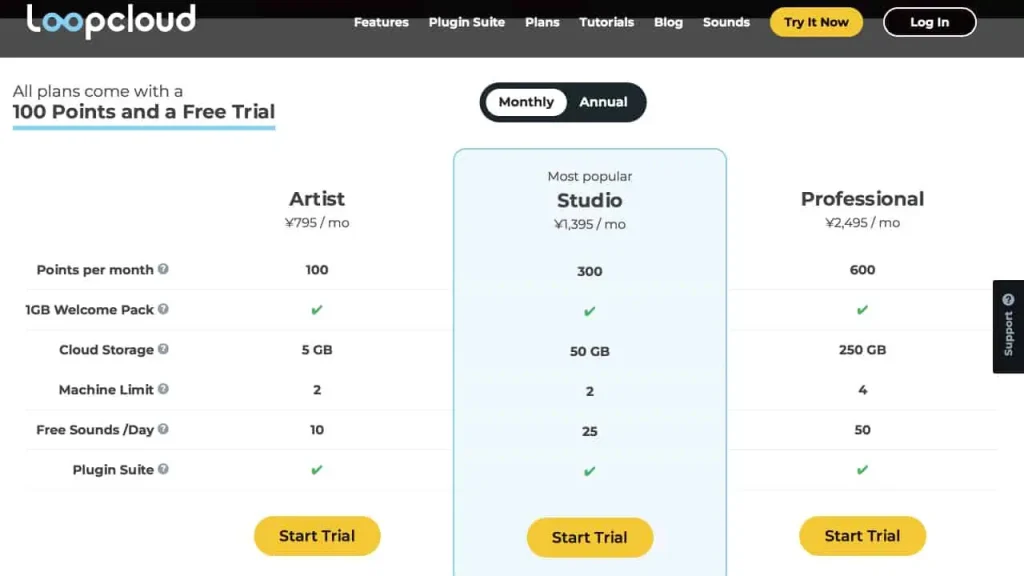Click the Machine Limit help icon

click(x=163, y=389)
